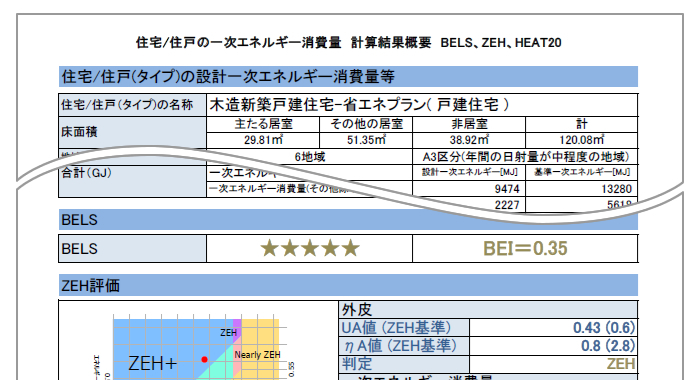Select the ZEH+ region in the chart
This screenshot has height=380, width=700.
pyautogui.click(x=152, y=363)
